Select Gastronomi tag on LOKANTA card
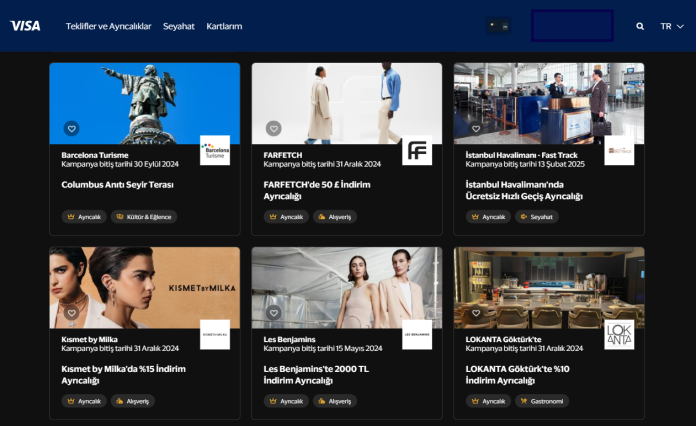696x426 pixels. point(542,401)
